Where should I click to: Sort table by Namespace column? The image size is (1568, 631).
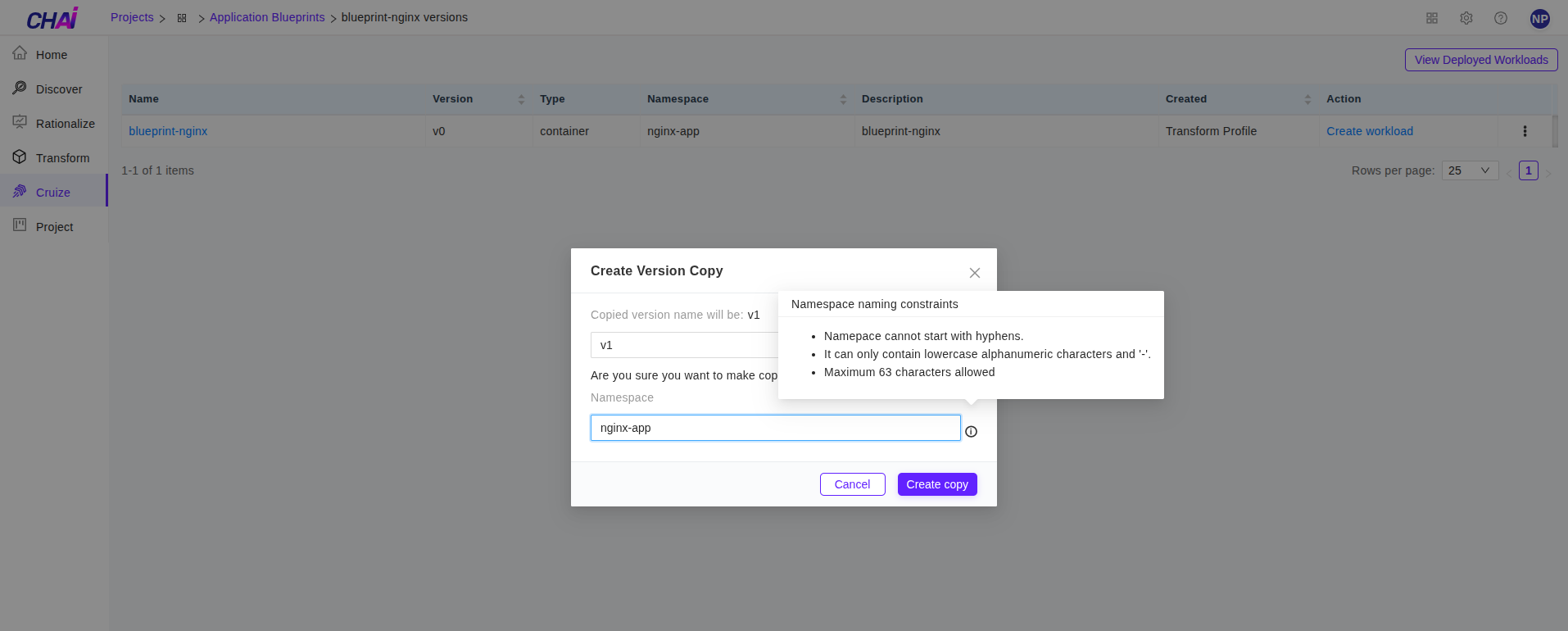843,99
